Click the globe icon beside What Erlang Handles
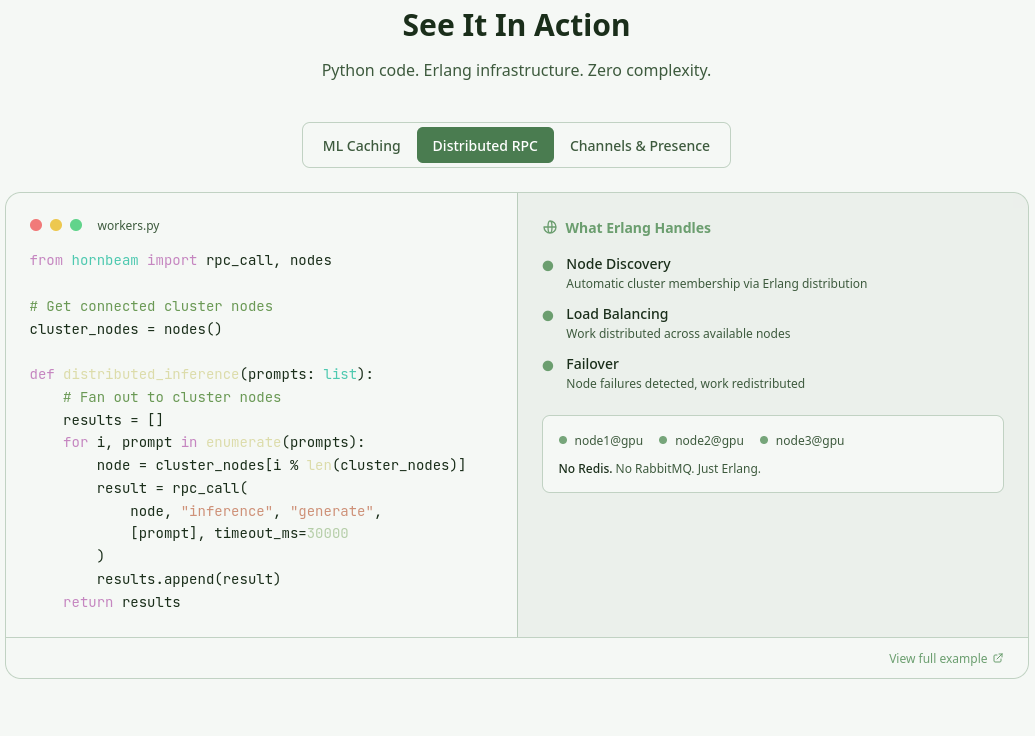Screen dimensions: 1035x736 click(x=550, y=227)
